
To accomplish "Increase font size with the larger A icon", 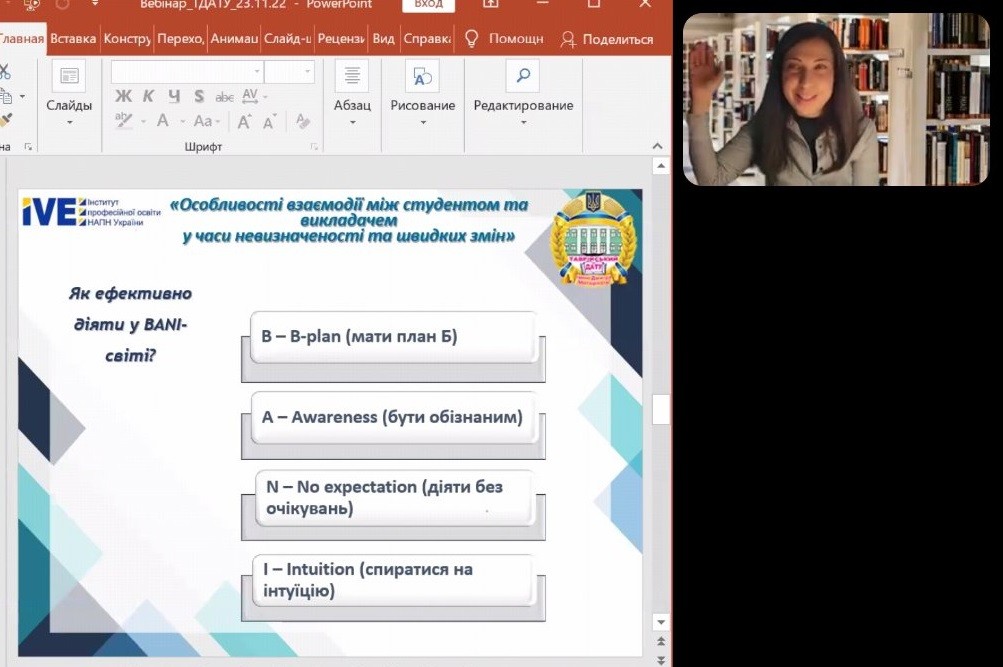I will pyautogui.click(x=244, y=120).
